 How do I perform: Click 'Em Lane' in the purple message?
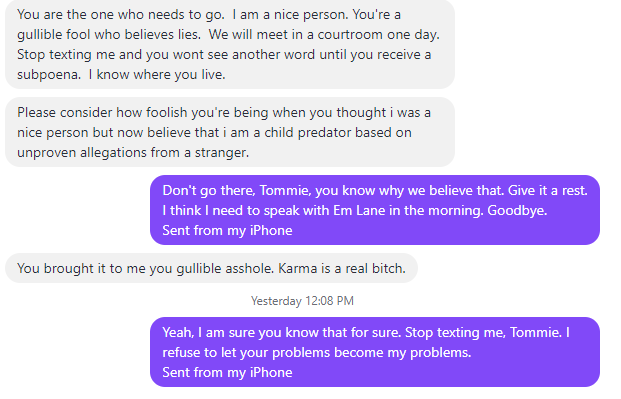[x=359, y=210]
